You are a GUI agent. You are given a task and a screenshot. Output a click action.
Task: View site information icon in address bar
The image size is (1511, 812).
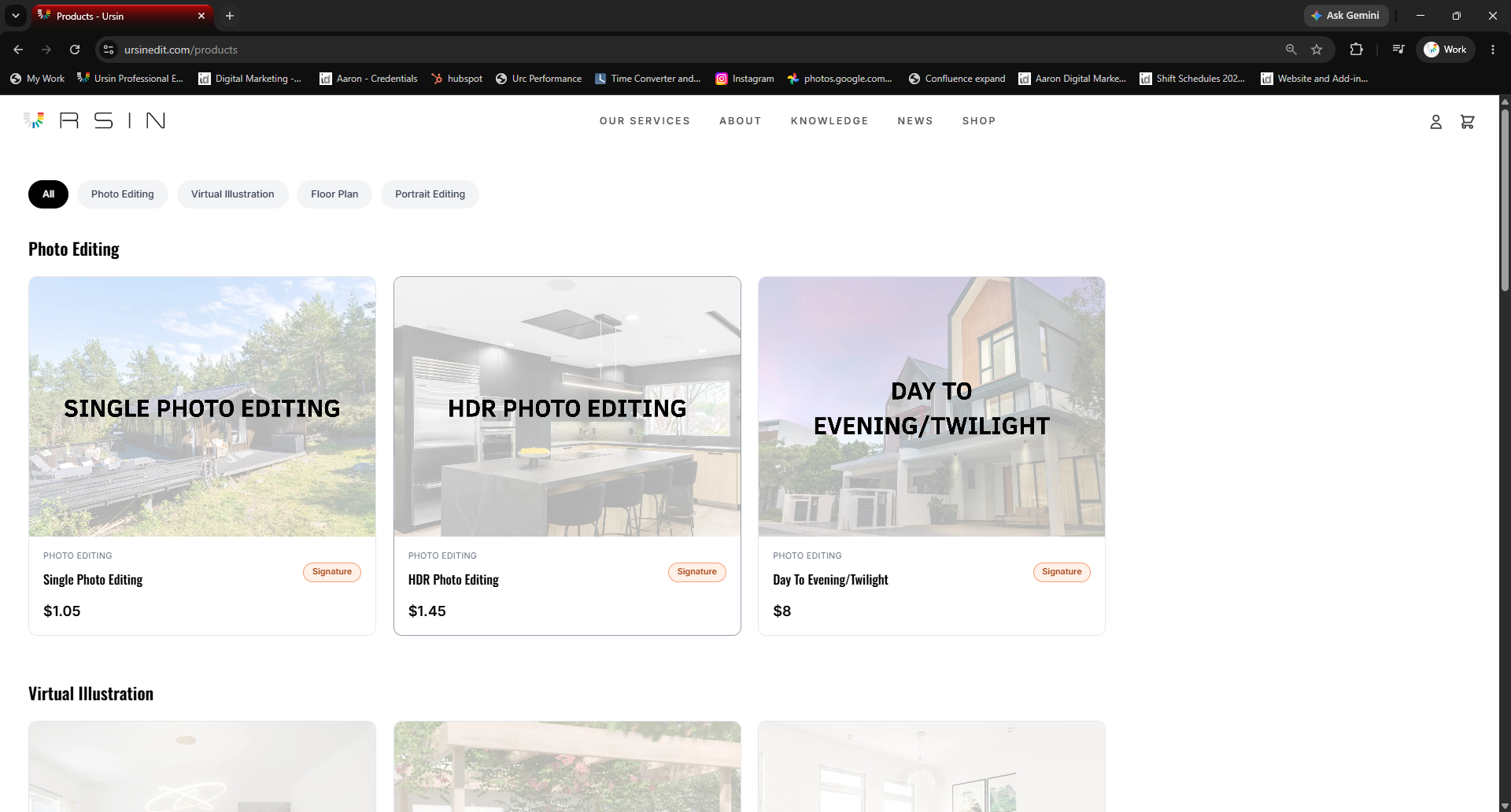109,50
